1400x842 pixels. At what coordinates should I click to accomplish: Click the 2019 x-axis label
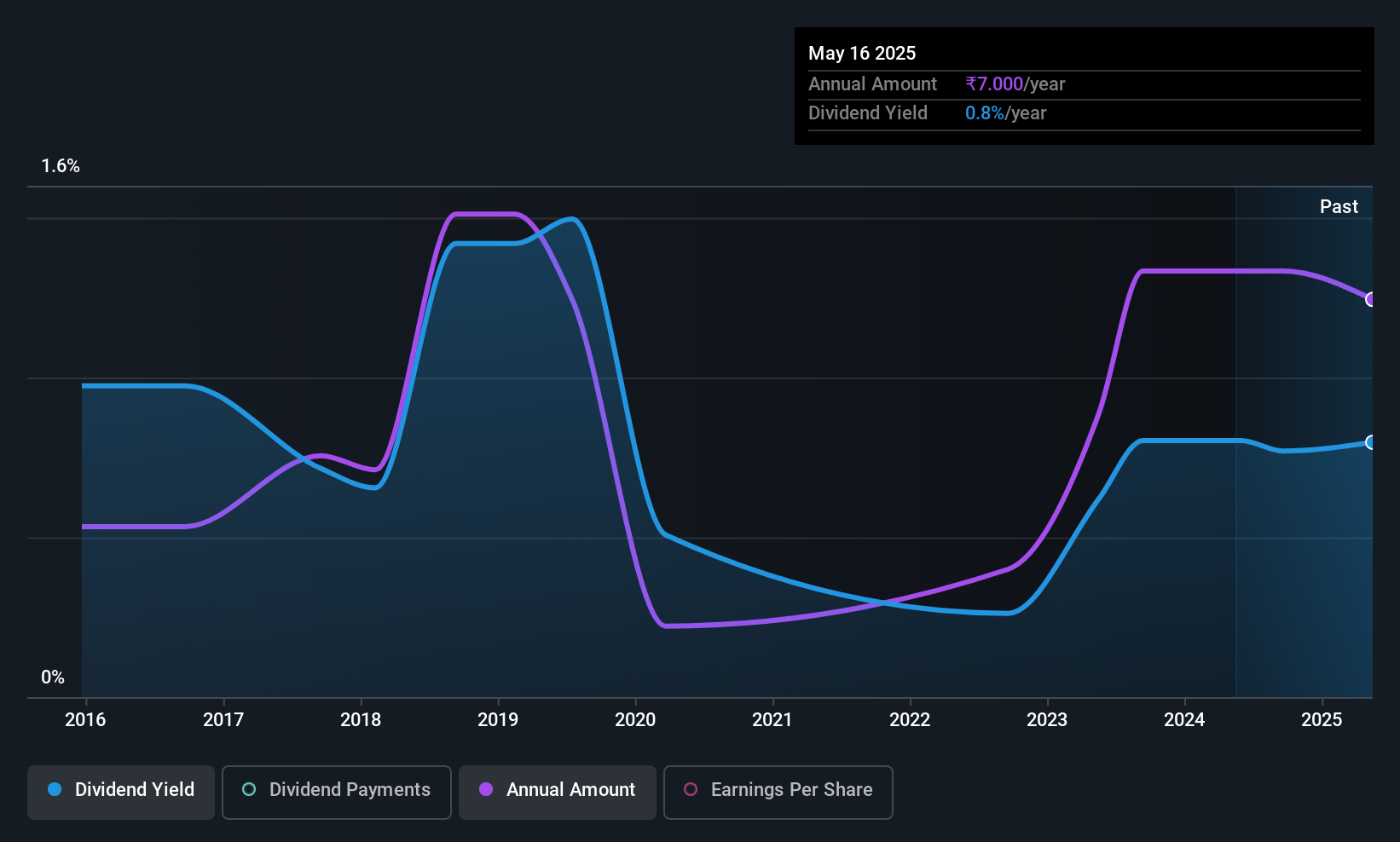point(498,719)
